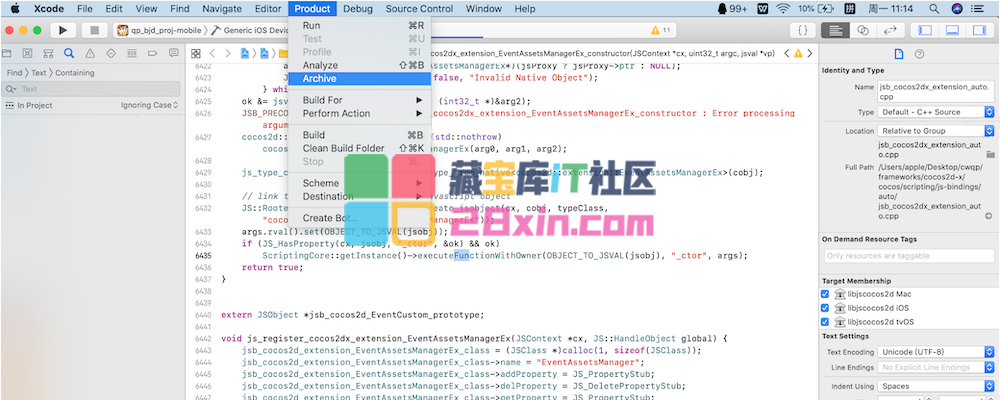Click the Stop button in toolbar
Viewport: 1000px width, 400px height.
(95, 31)
